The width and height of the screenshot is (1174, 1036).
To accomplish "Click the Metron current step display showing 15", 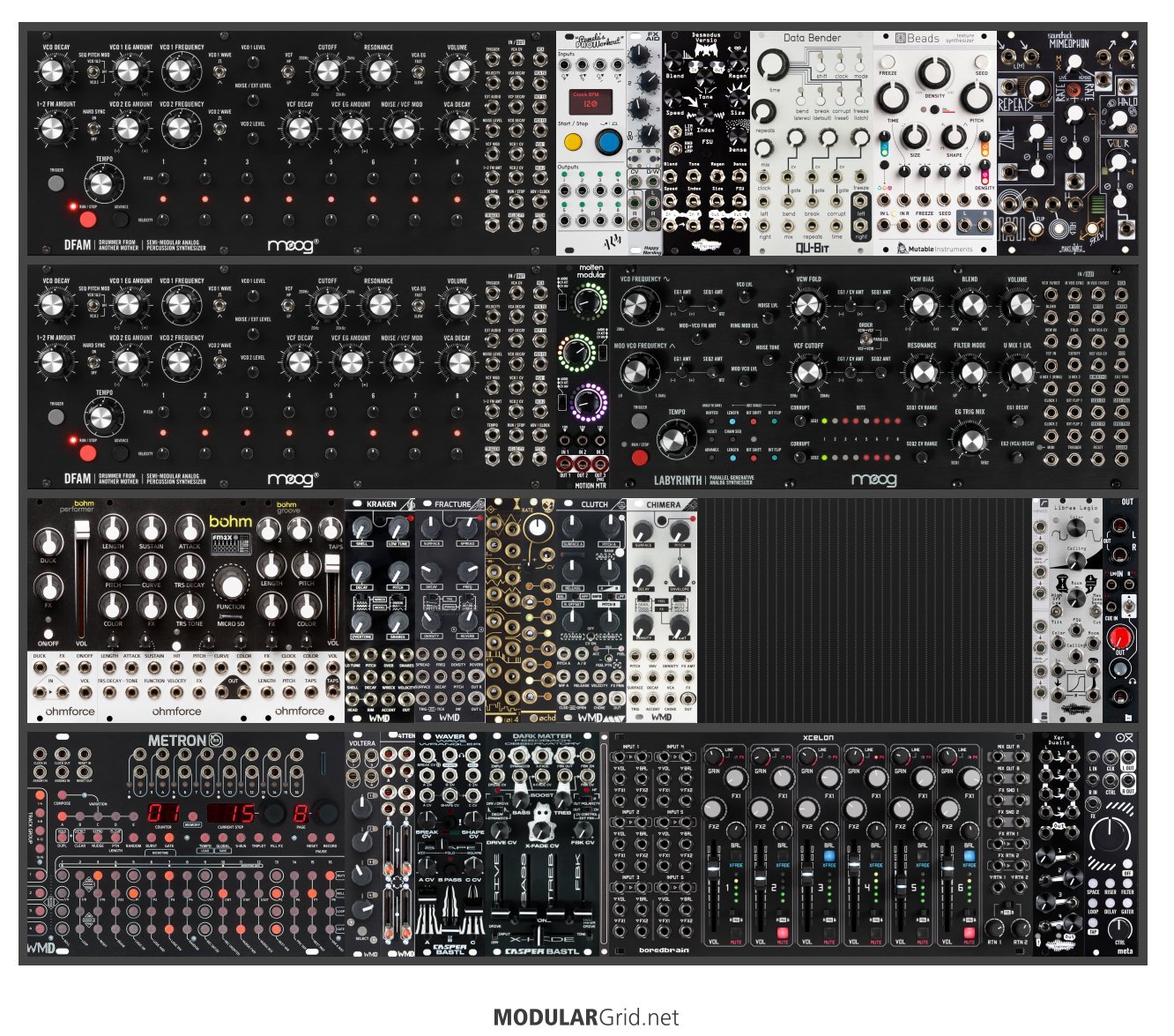I will pyautogui.click(x=231, y=815).
